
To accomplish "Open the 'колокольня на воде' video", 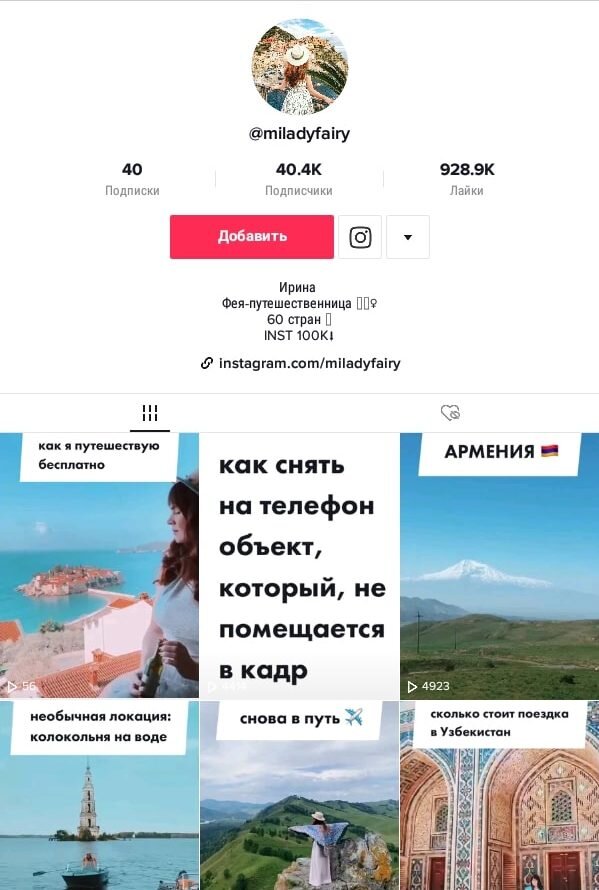I will coord(99,795).
